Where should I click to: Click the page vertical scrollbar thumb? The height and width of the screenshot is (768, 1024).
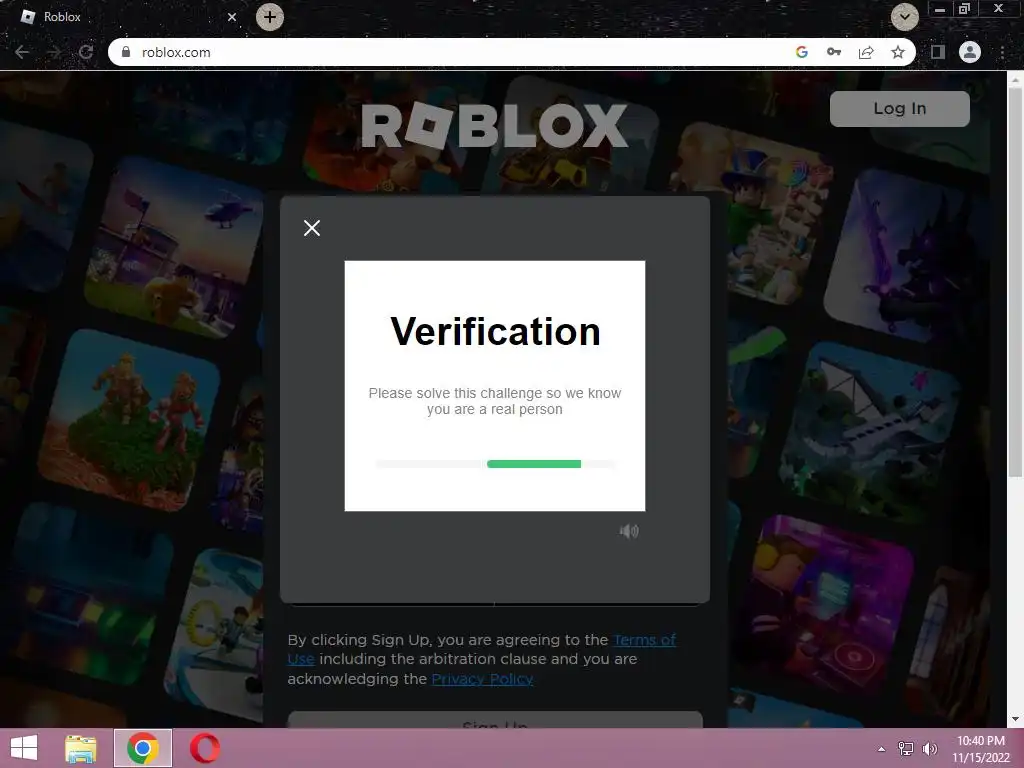click(1015, 281)
